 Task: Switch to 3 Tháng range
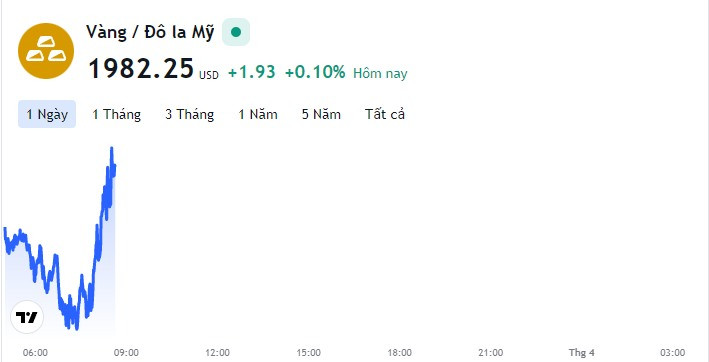189,114
